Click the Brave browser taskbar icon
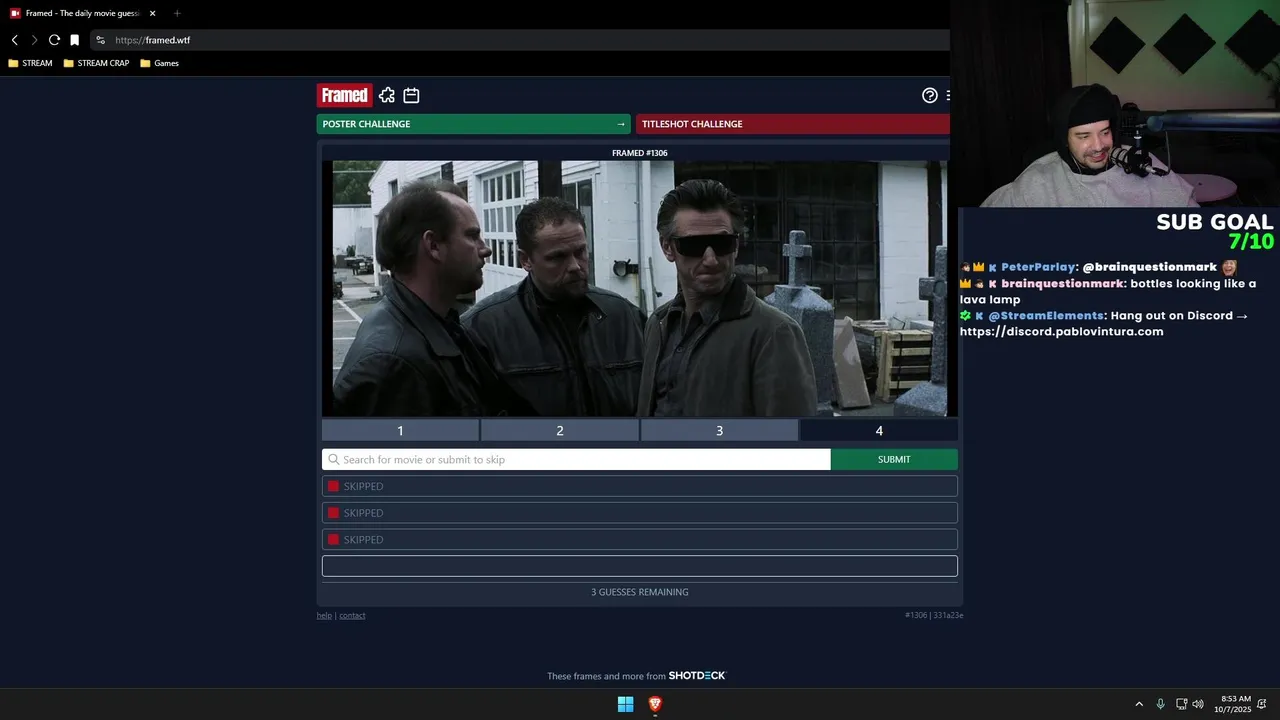The width and height of the screenshot is (1280, 720). (655, 704)
